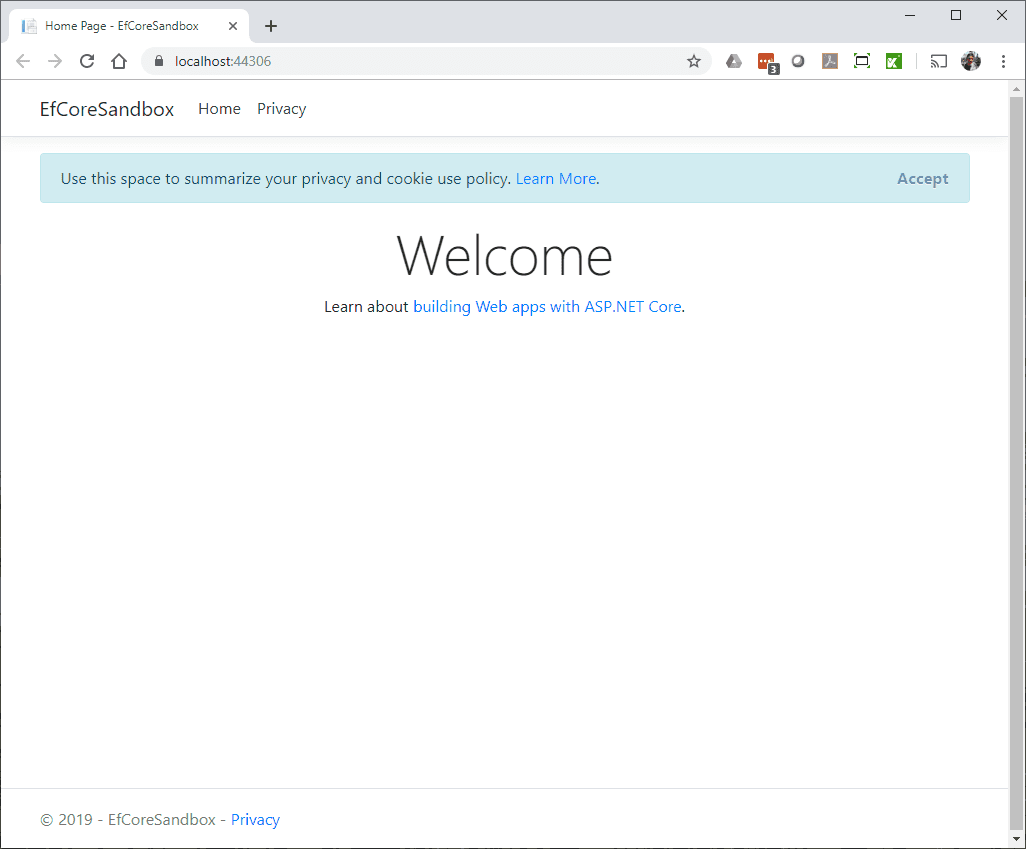Select the Home navigation item
The width and height of the screenshot is (1026, 849).
tap(219, 109)
